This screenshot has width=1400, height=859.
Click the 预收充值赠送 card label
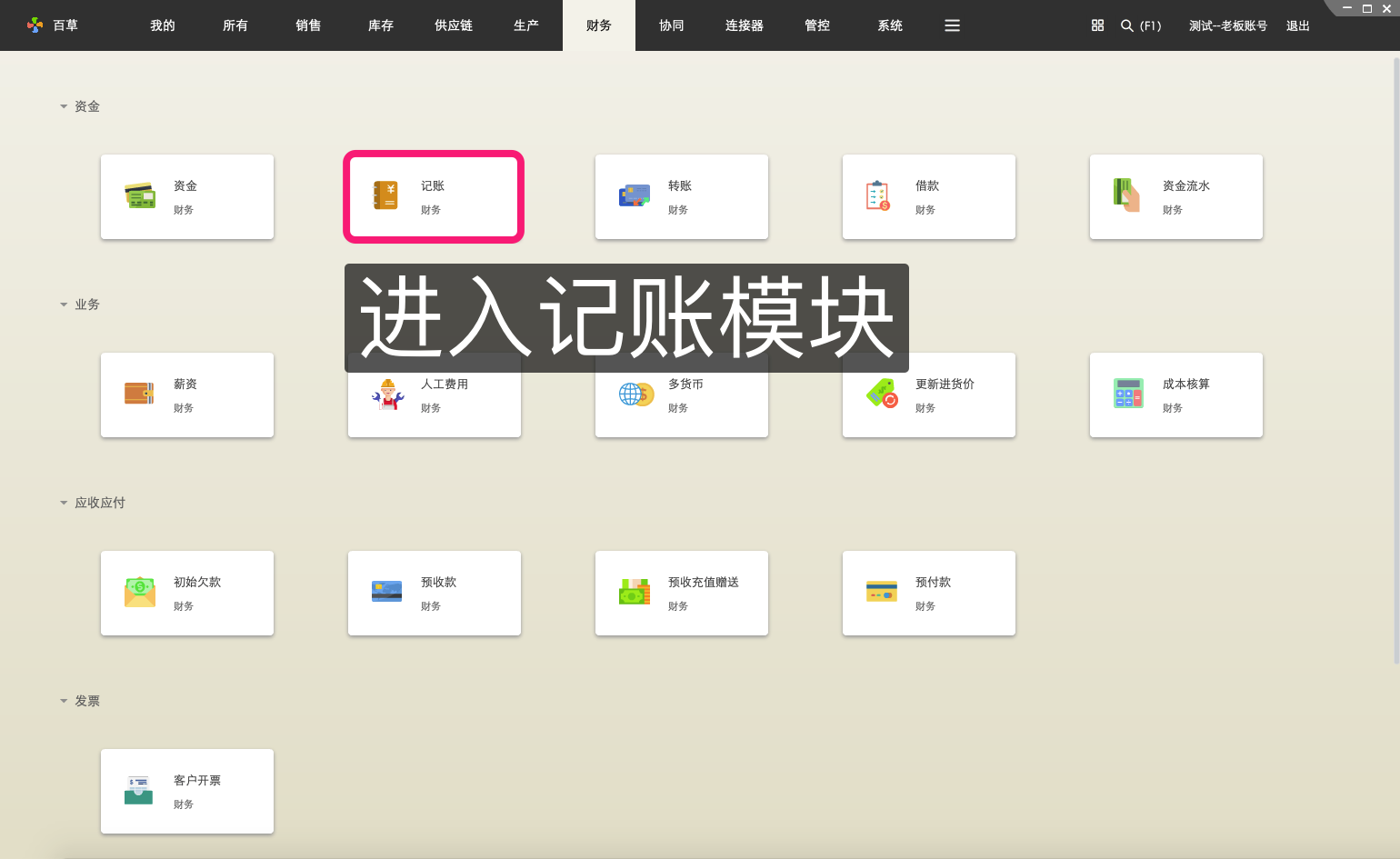click(704, 582)
